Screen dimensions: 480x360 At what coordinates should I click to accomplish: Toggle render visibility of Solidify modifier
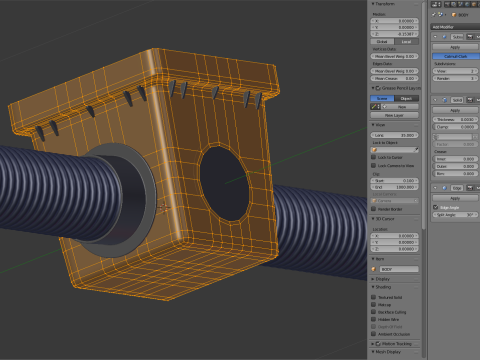point(470,100)
